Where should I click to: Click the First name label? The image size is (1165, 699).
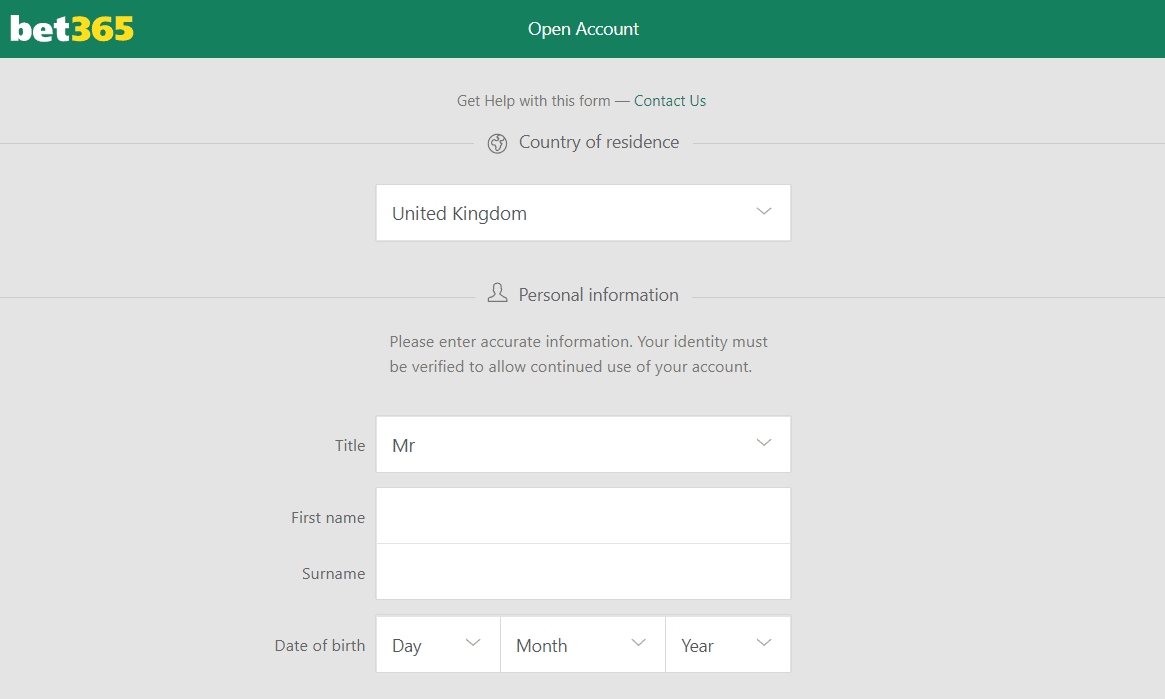(328, 518)
